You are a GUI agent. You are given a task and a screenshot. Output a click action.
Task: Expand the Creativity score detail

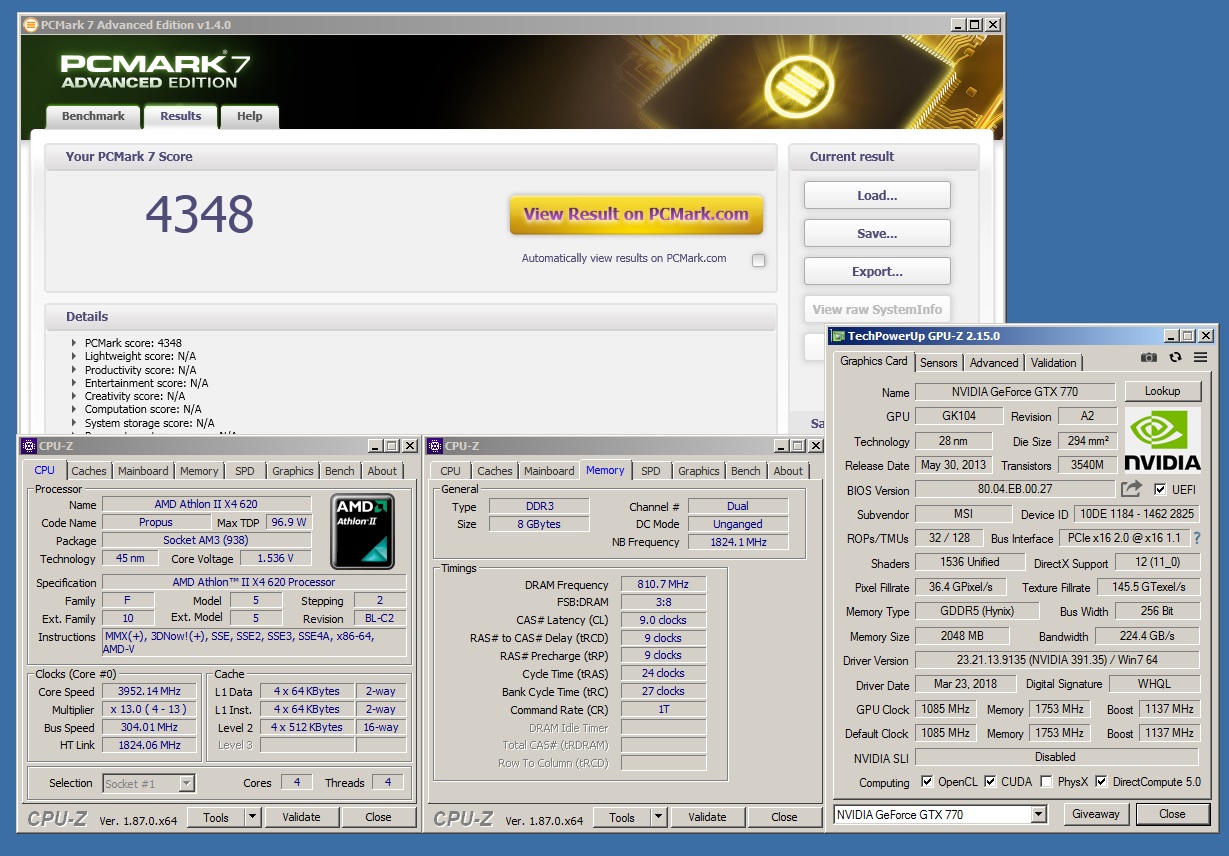(74, 396)
